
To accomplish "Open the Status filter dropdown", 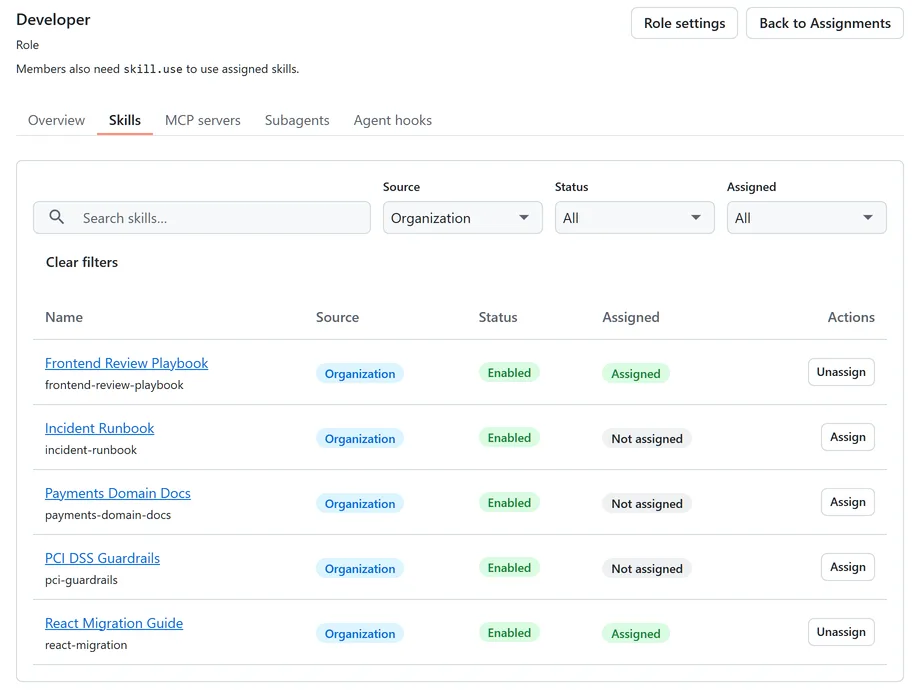I will point(634,218).
